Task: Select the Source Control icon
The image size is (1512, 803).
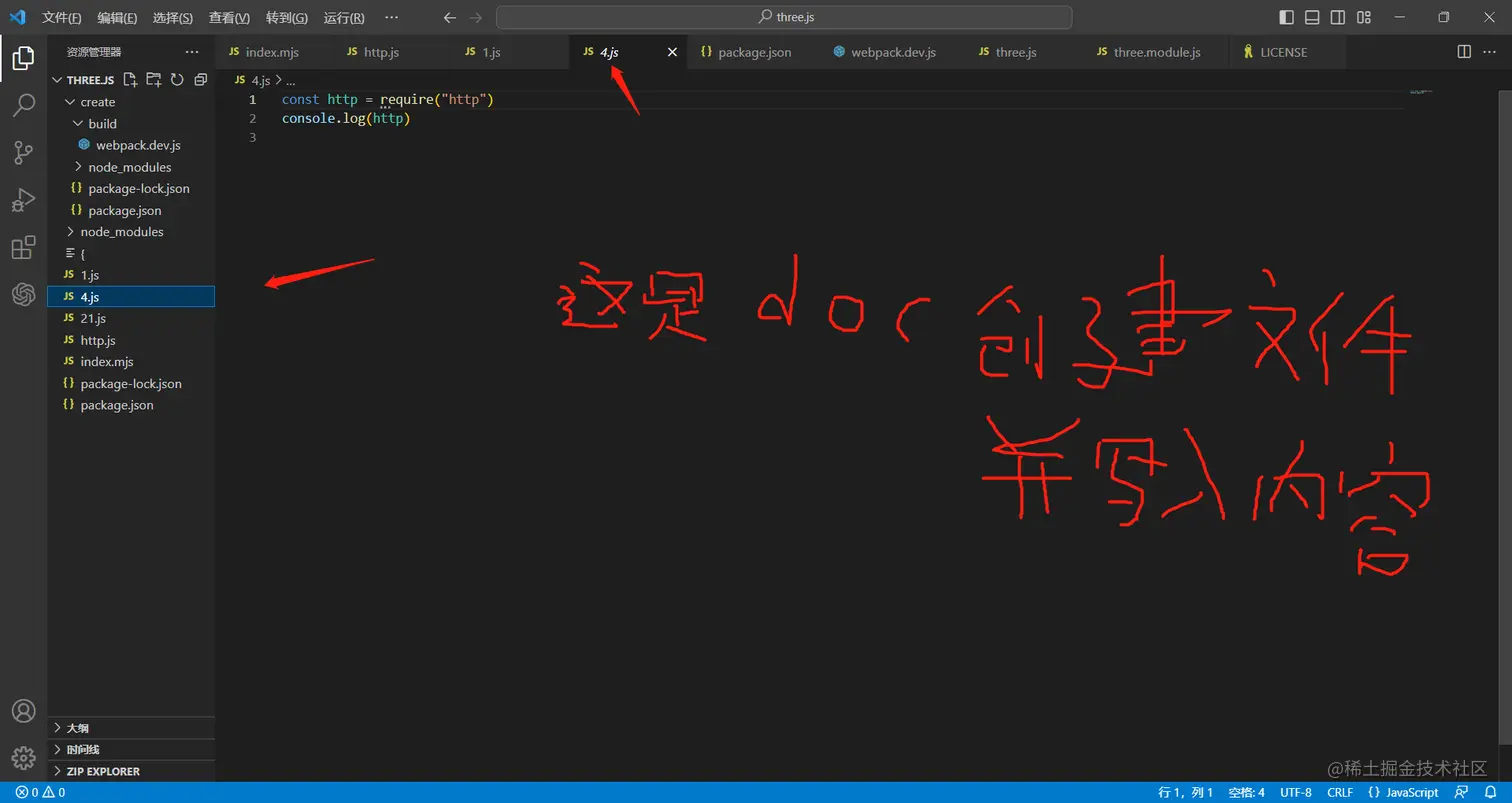Action: (23, 152)
